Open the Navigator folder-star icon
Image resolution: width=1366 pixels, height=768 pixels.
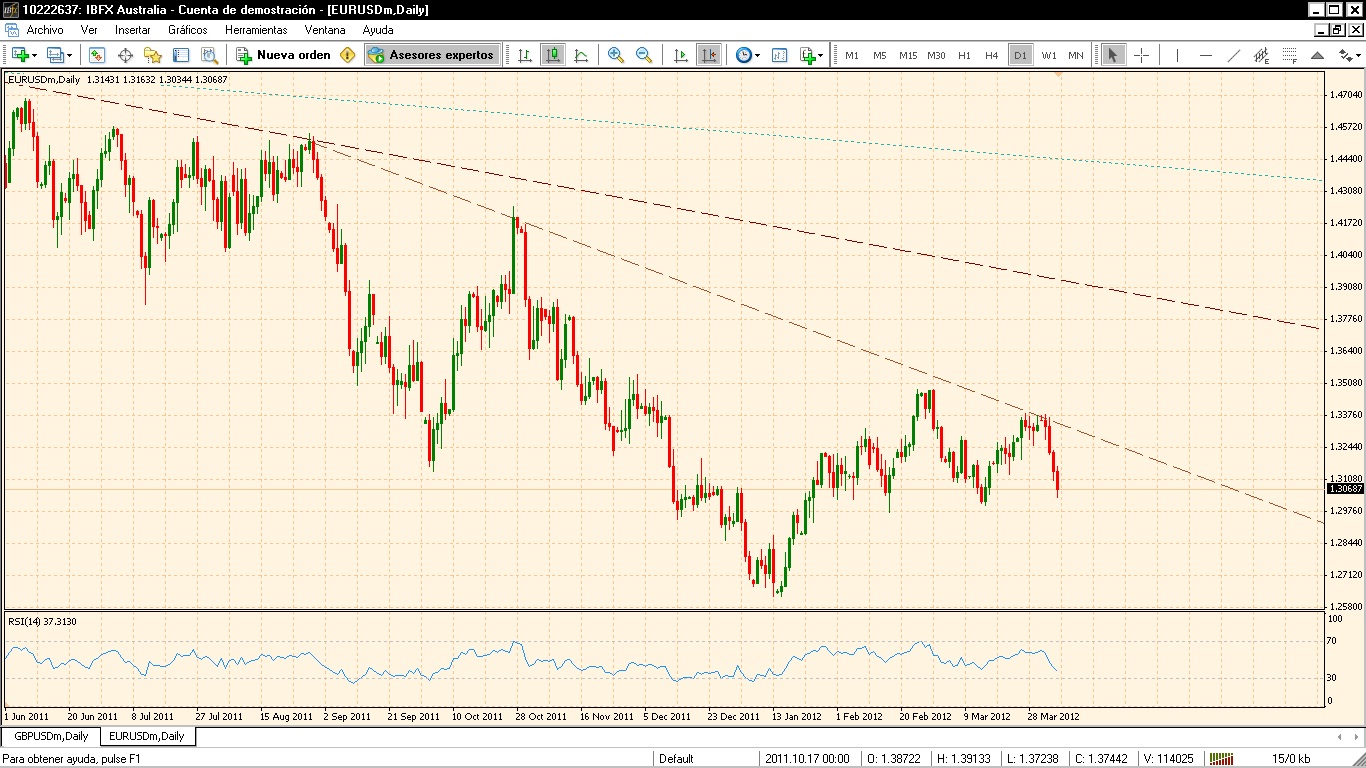point(153,55)
